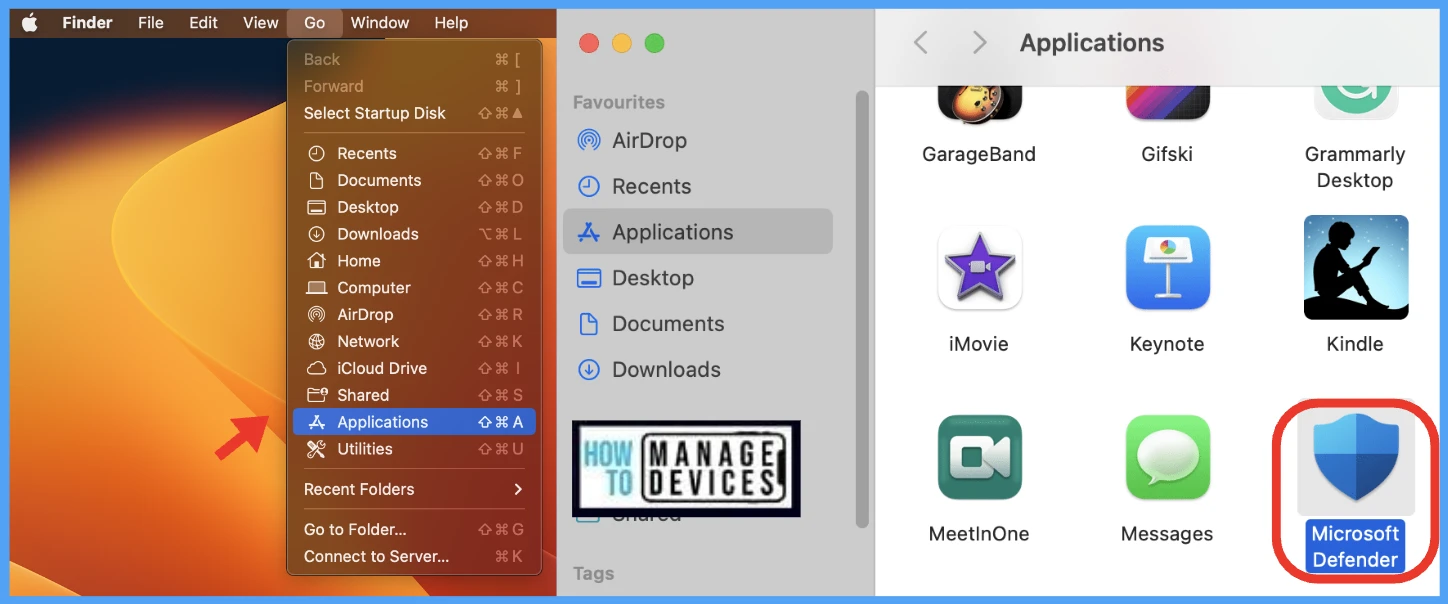The height and width of the screenshot is (604, 1448).
Task: Launch the MeetInOne app icon
Action: 979,458
